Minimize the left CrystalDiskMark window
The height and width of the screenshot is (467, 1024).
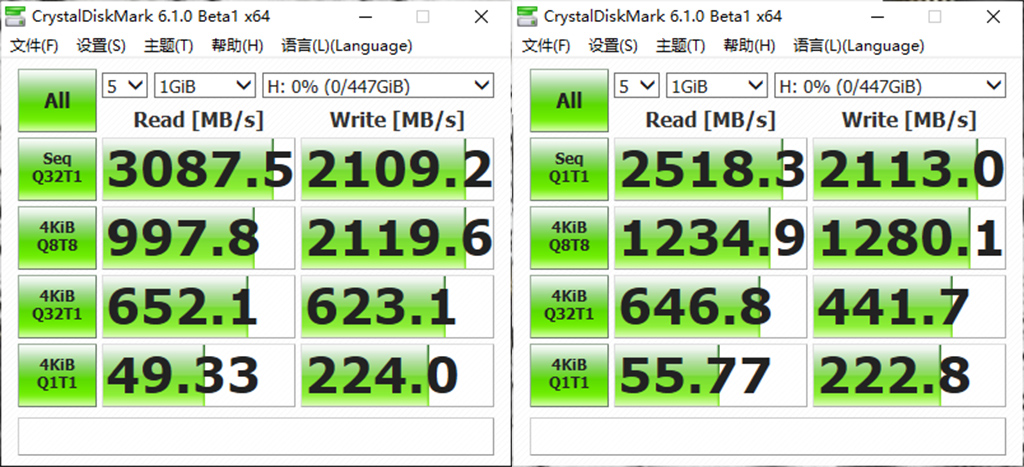[364, 17]
